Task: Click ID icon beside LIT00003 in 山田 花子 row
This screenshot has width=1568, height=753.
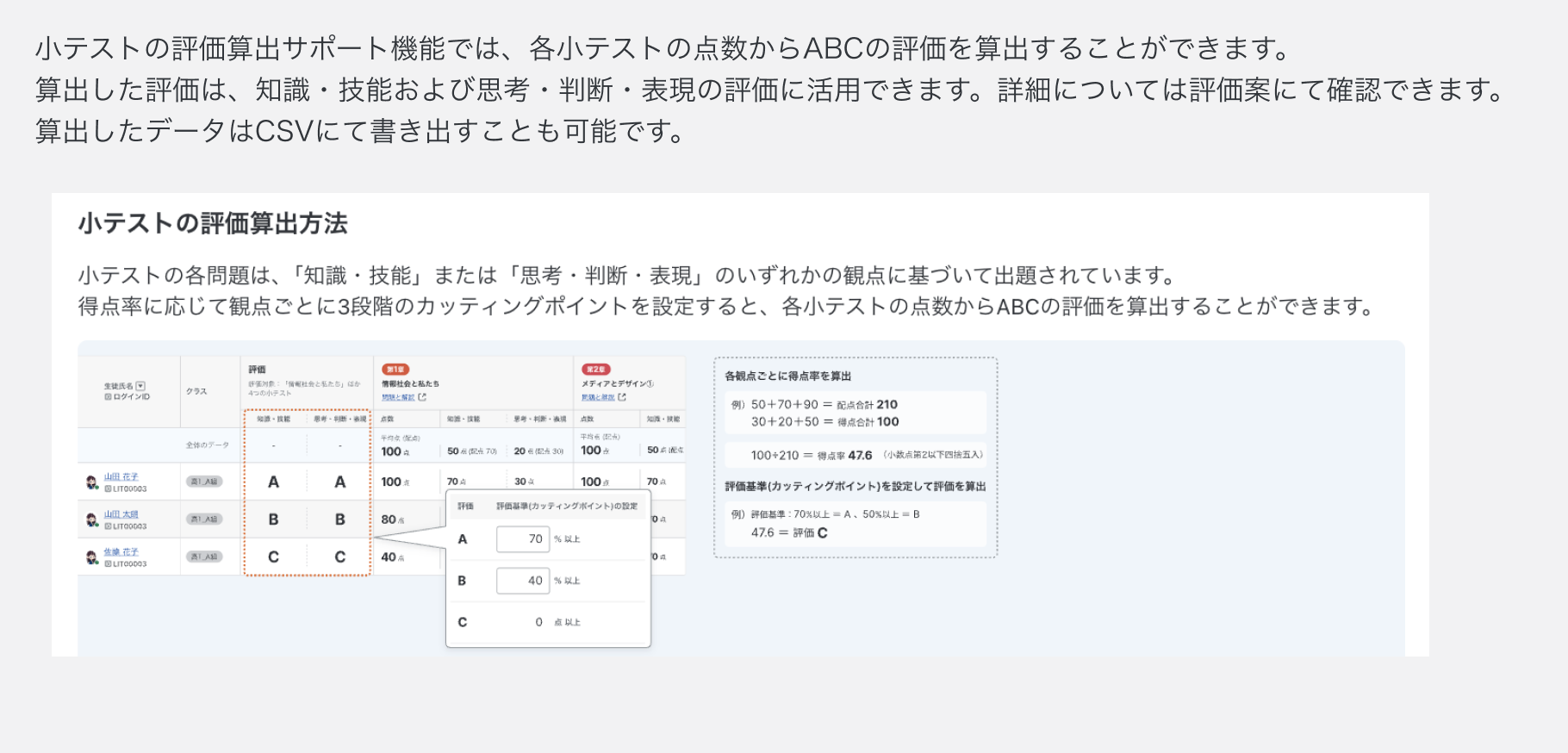Action: [109, 489]
